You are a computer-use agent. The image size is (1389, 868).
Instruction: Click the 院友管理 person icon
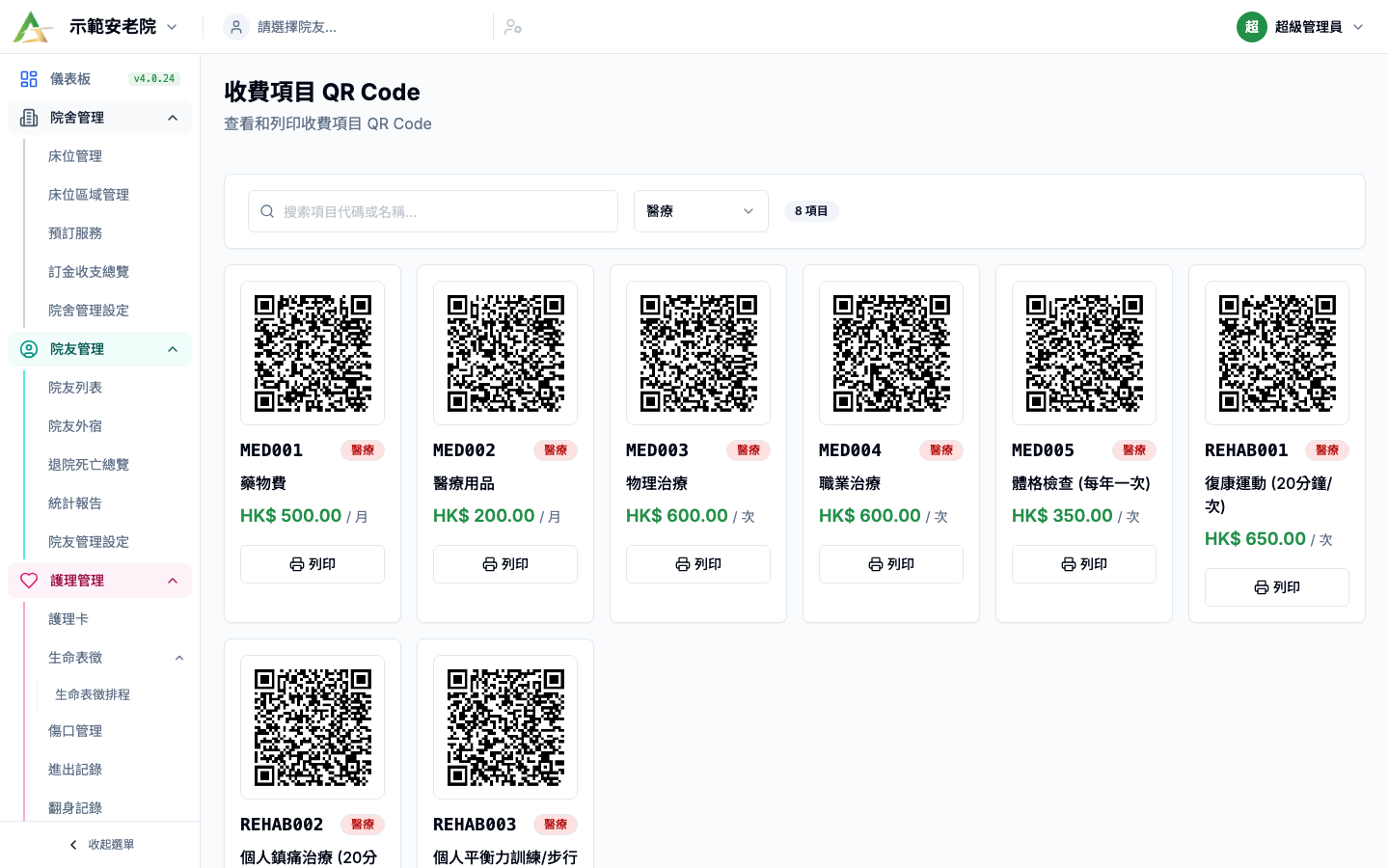pyautogui.click(x=29, y=349)
